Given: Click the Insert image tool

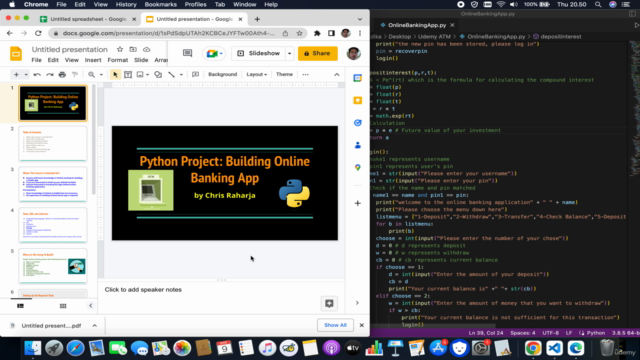Looking at the screenshot, I should [x=140, y=75].
